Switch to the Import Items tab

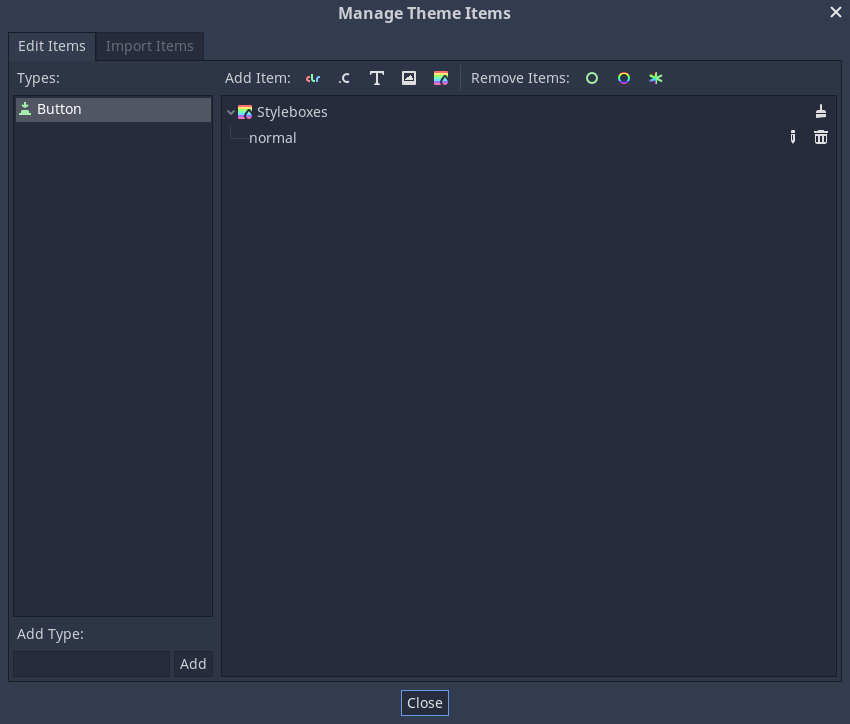click(150, 46)
